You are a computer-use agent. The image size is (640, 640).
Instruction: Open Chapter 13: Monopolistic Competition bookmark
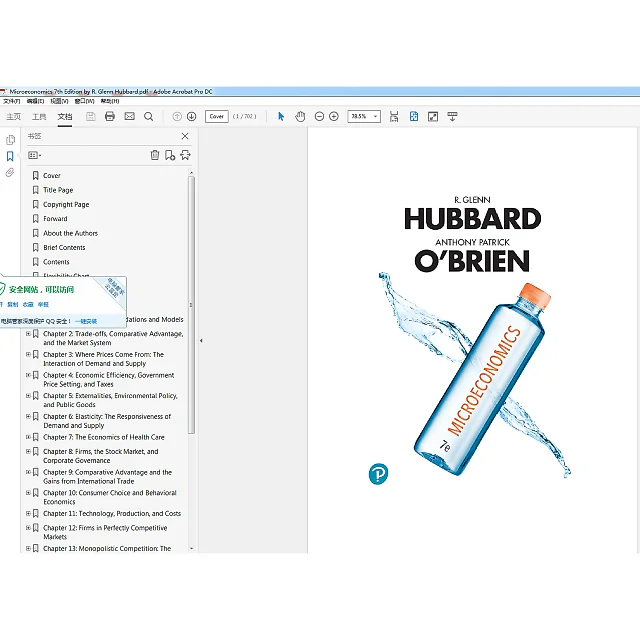107,549
